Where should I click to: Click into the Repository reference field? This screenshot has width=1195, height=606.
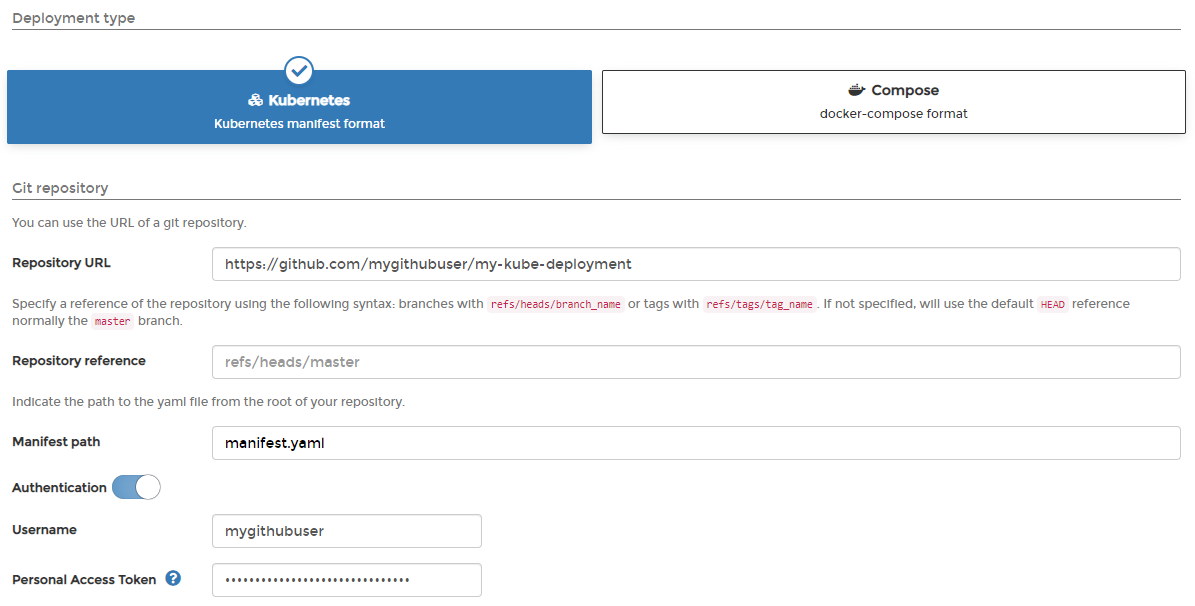[x=696, y=362]
